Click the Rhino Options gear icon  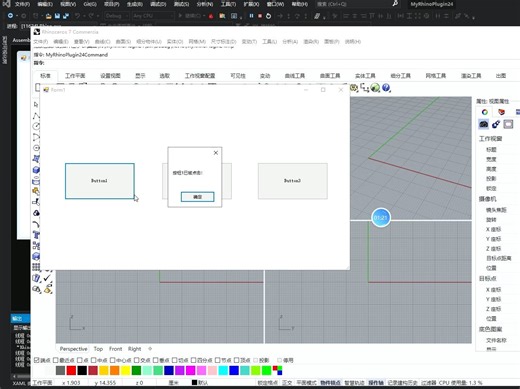(354, 88)
